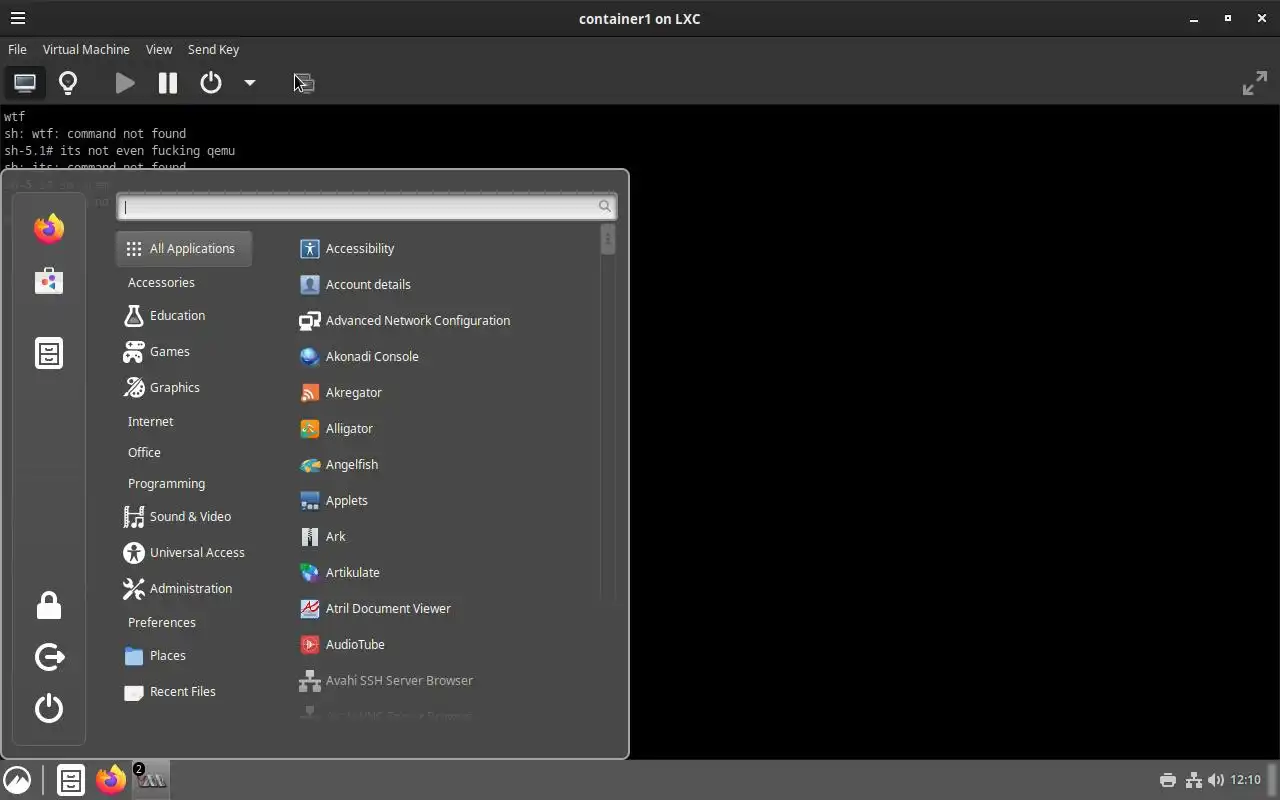Open the File menu
This screenshot has height=800, width=1280.
17,49
